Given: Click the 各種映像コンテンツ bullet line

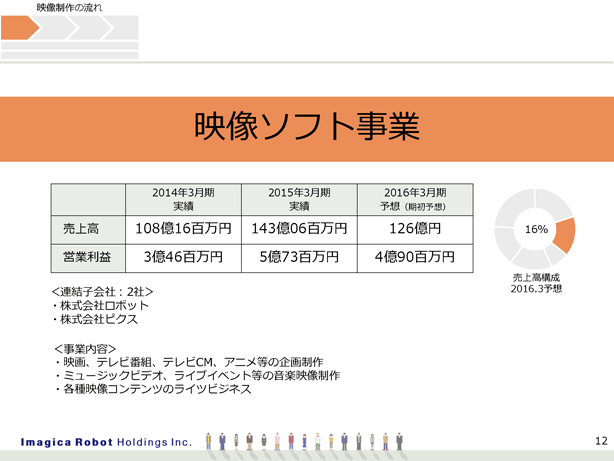Looking at the screenshot, I should 153,389.
